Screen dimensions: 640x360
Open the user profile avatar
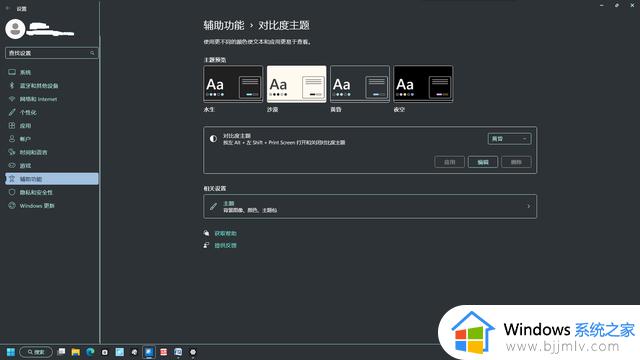15,29
